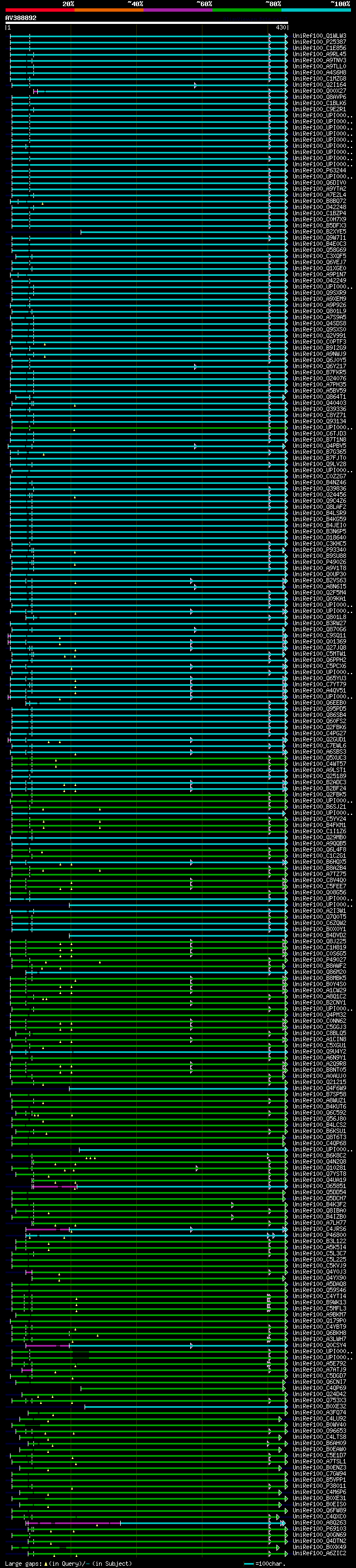This screenshot has height=1568, width=356.
Task: Select the UniRef100_A9LST1 label
Action: [x=319, y=770]
